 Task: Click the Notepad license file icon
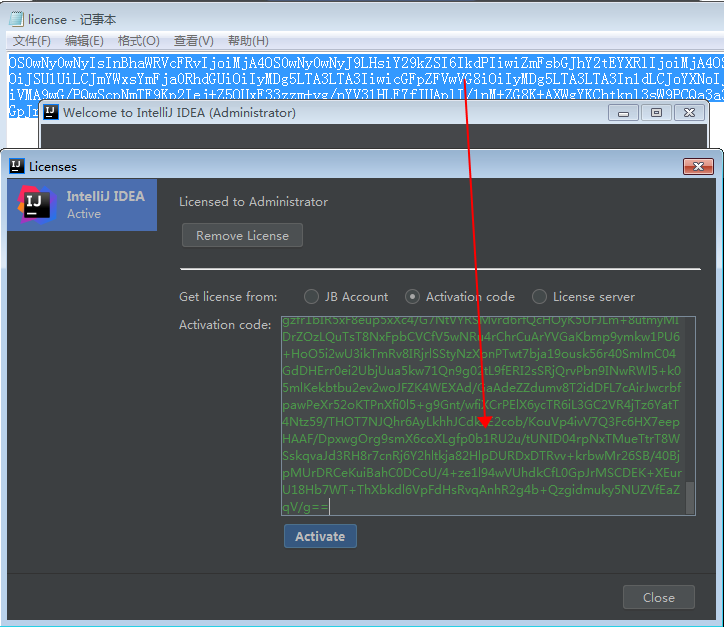[x=17, y=19]
